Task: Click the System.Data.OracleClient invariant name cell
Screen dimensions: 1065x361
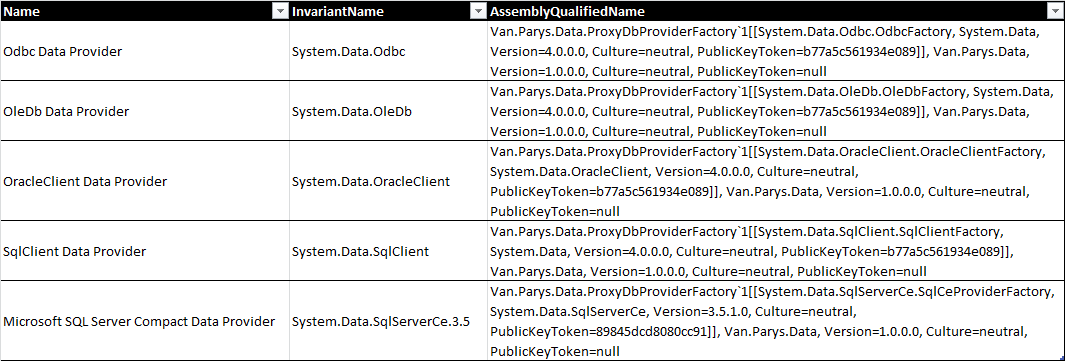Action: tap(387, 181)
